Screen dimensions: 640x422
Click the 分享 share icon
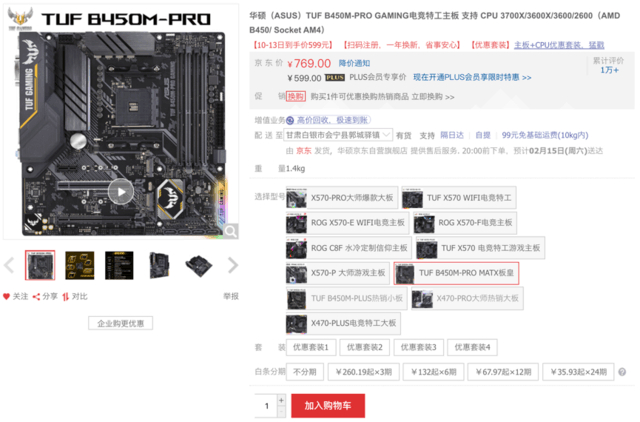[x=36, y=297]
